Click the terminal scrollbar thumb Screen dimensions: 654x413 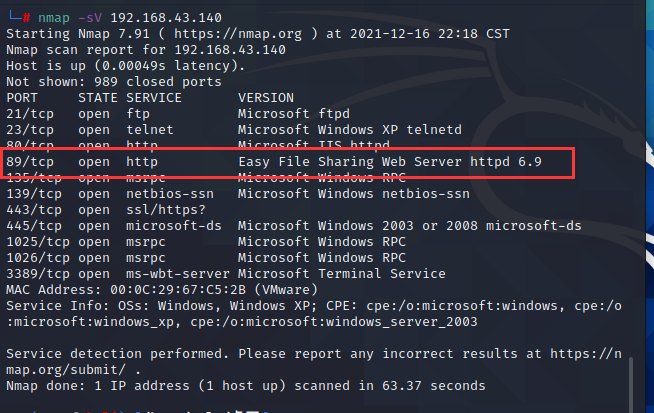click(x=631, y=386)
